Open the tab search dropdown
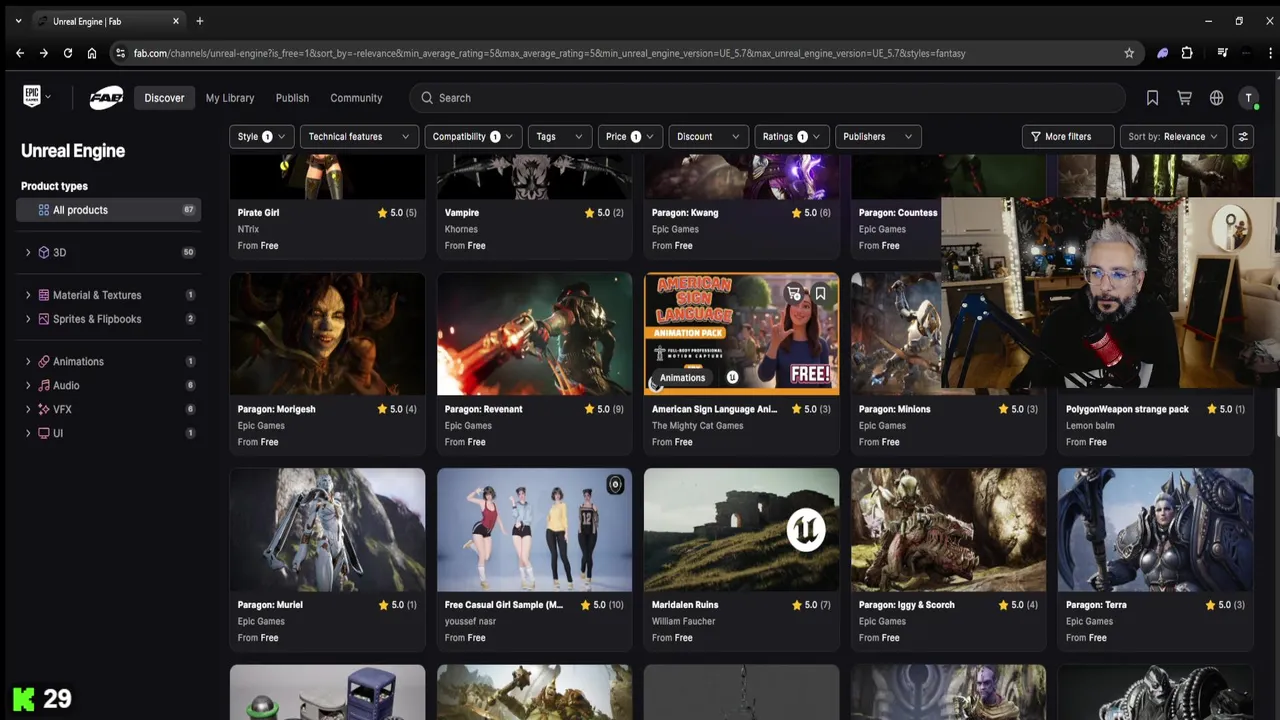 (18, 21)
